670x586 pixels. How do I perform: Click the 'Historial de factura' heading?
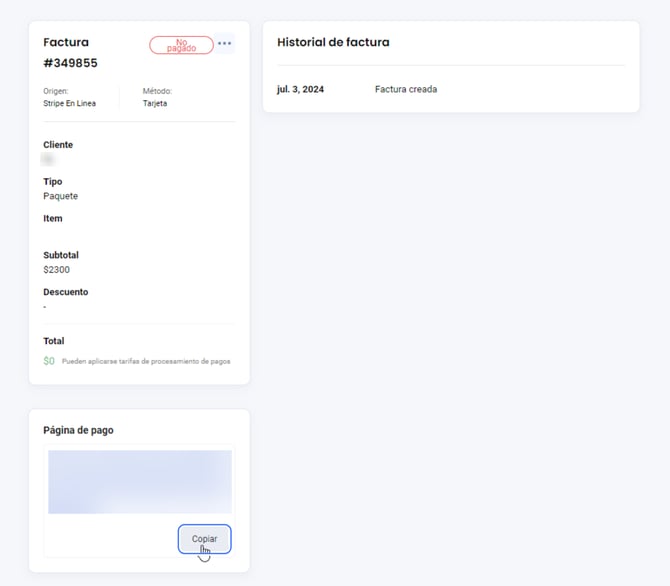click(x=333, y=42)
